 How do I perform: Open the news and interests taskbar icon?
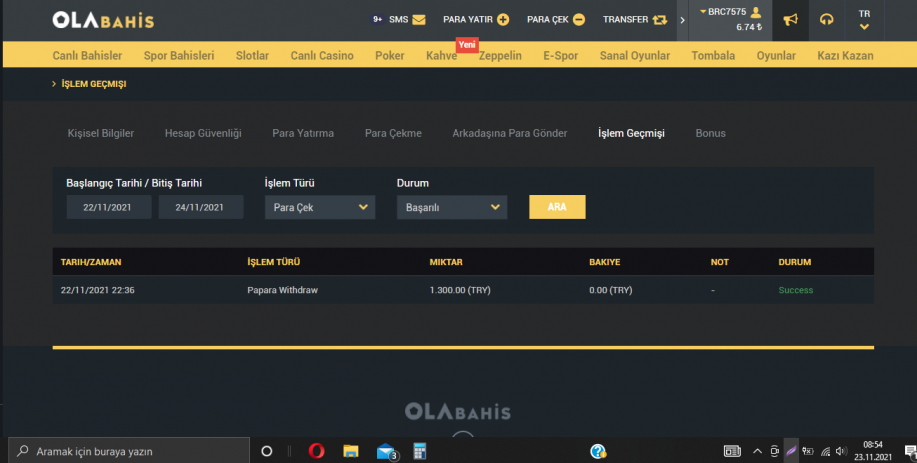tap(732, 451)
